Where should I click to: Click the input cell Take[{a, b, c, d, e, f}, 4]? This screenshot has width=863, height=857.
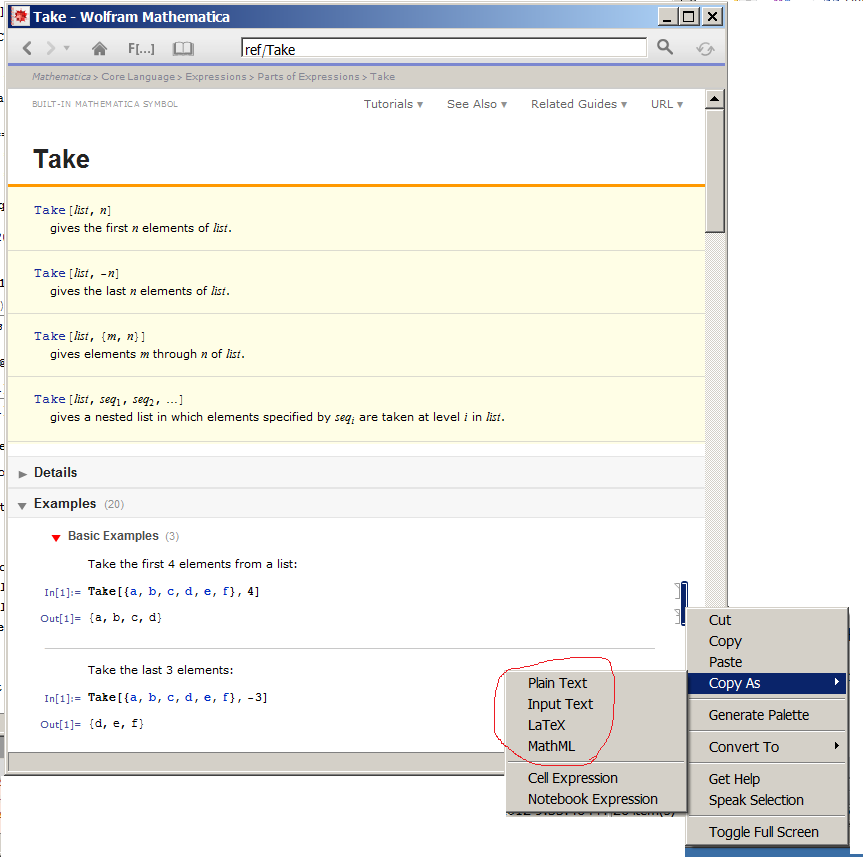173,592
